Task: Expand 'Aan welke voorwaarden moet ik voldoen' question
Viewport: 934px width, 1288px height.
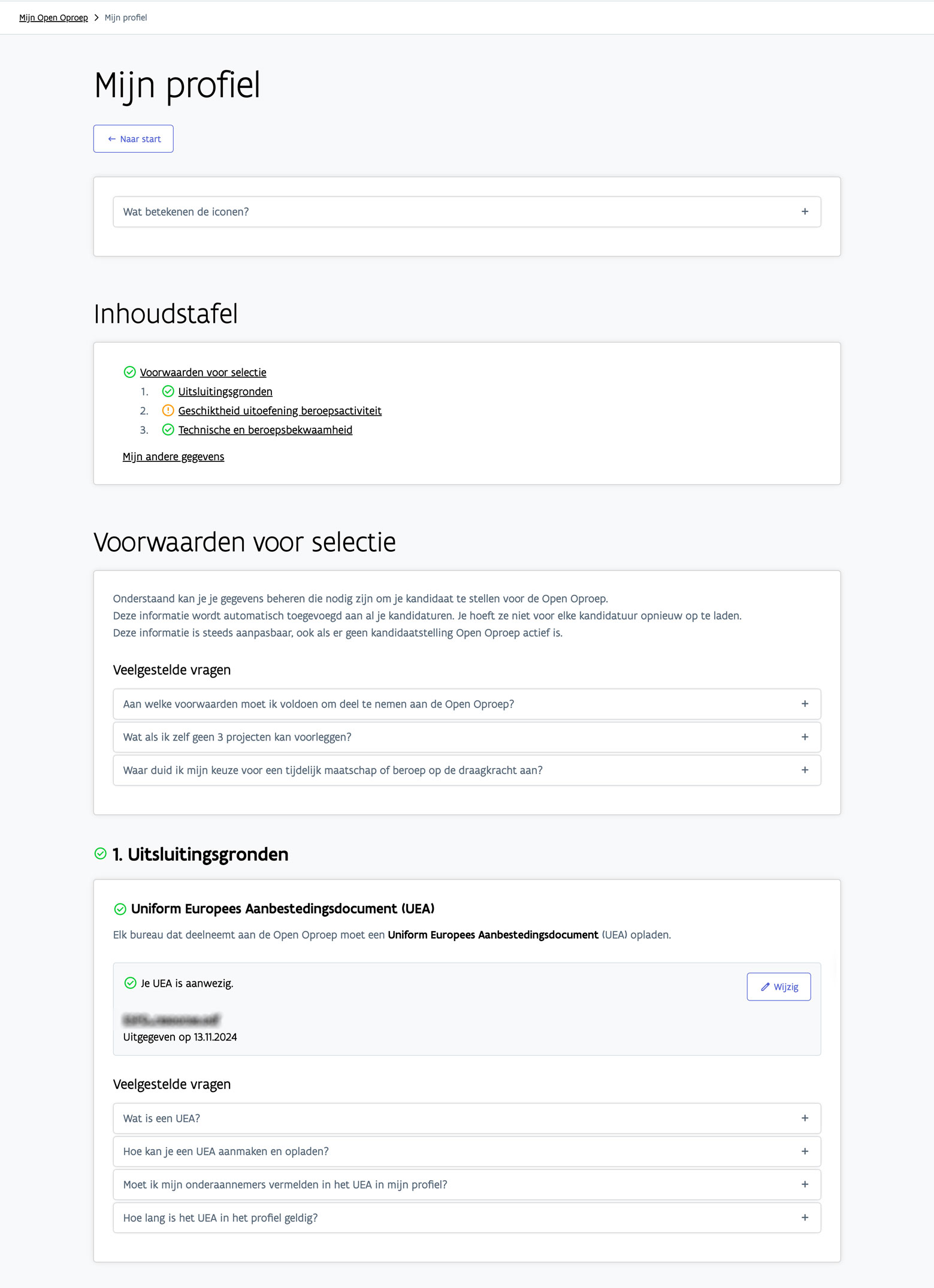Action: (467, 704)
